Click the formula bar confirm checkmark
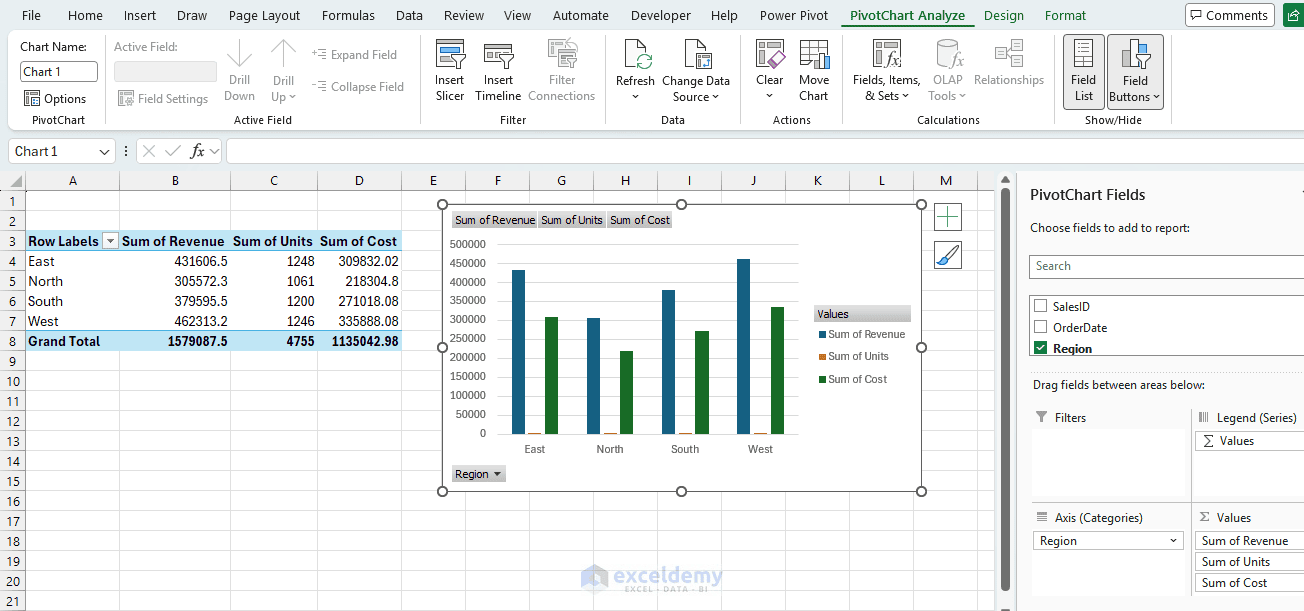 point(174,151)
